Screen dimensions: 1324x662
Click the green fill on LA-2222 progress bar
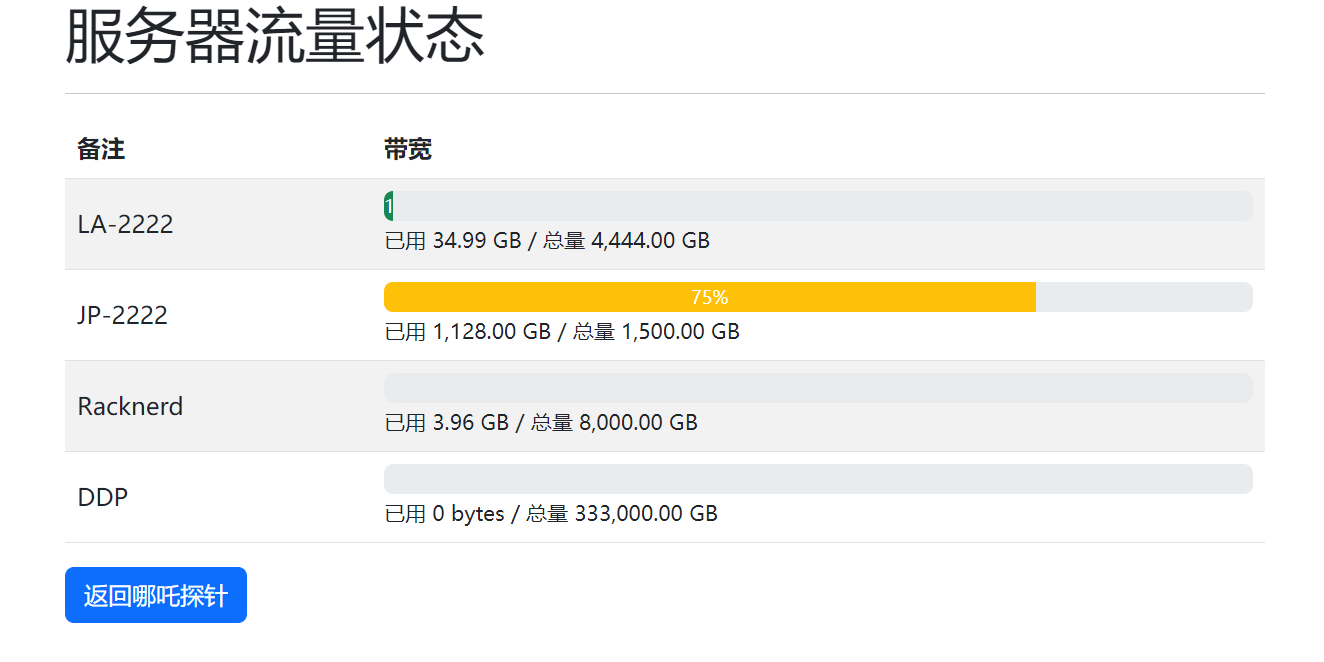388,206
